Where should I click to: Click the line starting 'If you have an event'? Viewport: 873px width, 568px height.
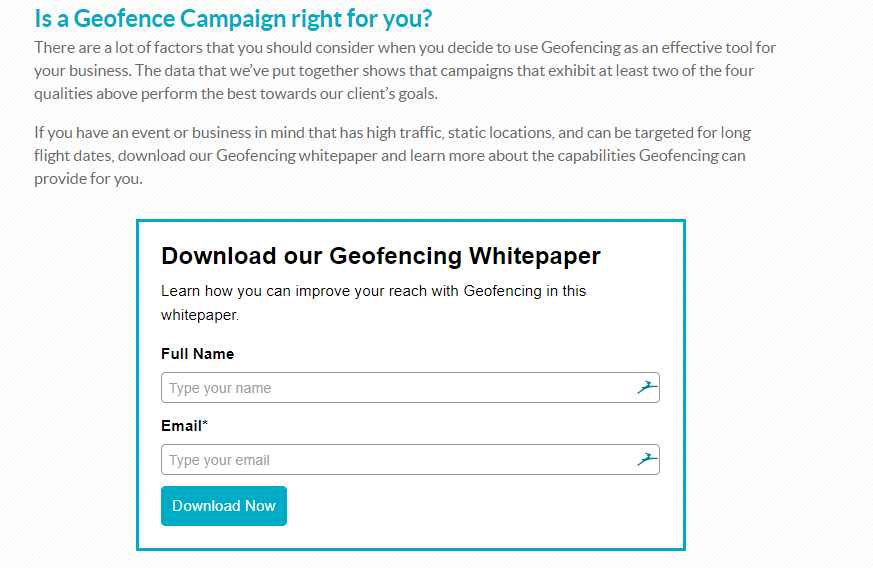[392, 133]
